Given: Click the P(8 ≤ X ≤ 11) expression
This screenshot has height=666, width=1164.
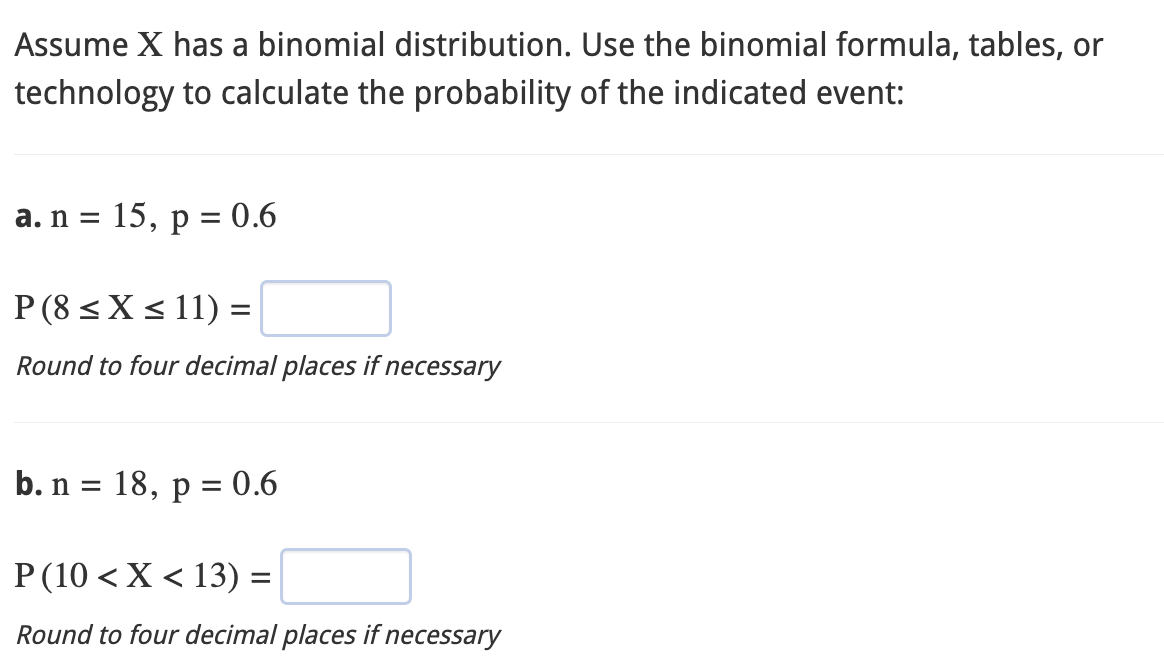Looking at the screenshot, I should tap(133, 308).
